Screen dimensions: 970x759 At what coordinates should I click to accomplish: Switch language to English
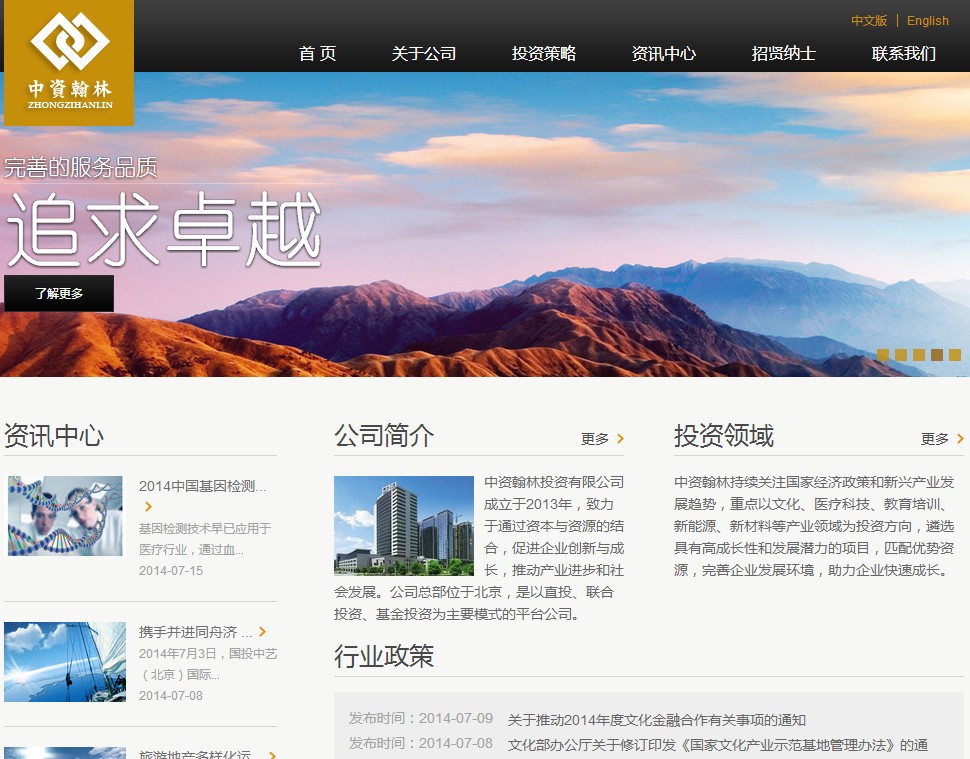click(927, 20)
